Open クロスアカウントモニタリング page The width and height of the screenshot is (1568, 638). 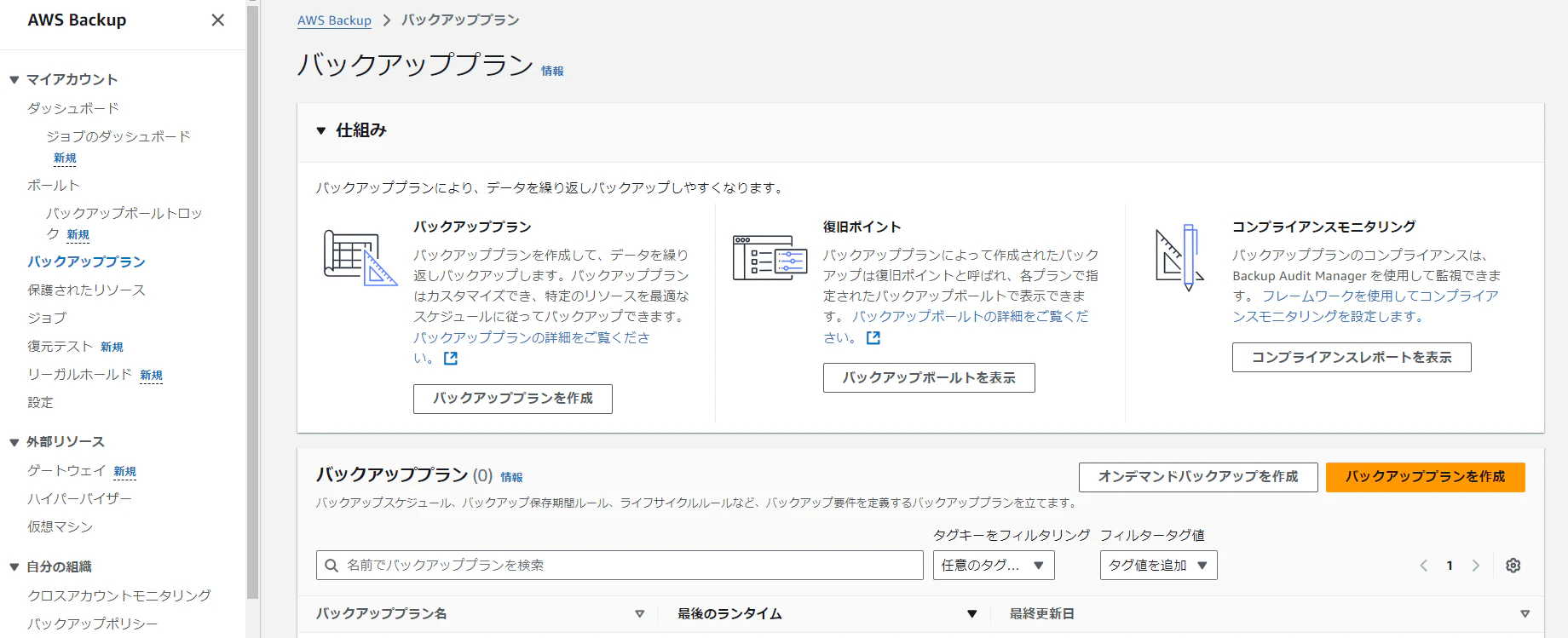(x=119, y=595)
